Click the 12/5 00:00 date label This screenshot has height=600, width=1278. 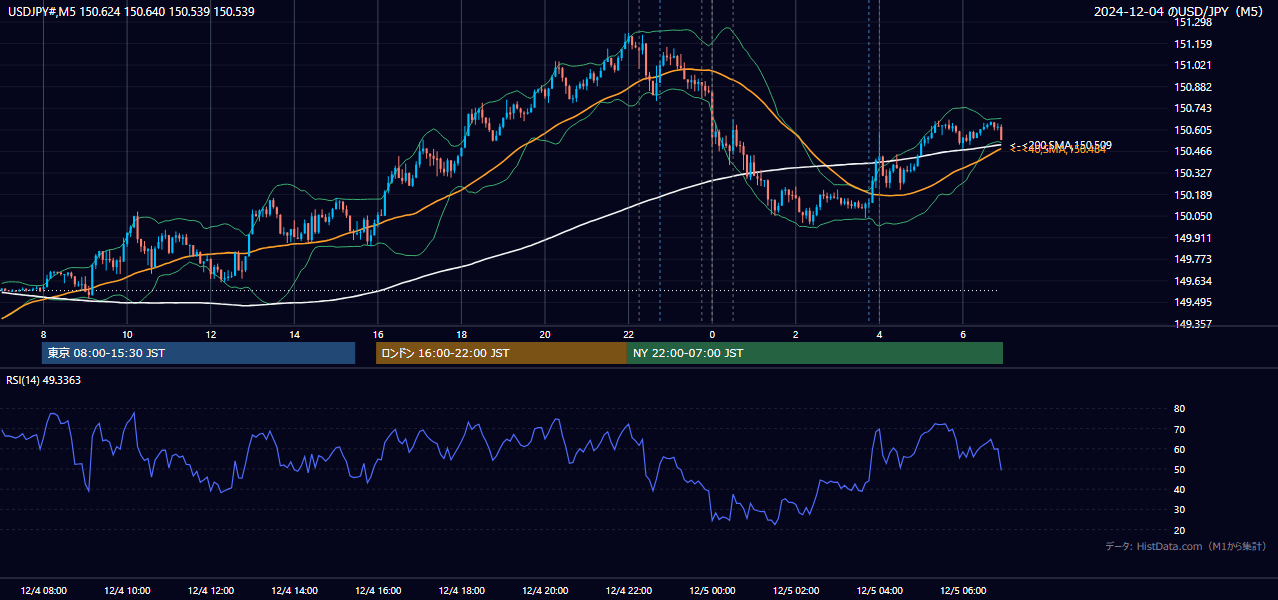[712, 591]
